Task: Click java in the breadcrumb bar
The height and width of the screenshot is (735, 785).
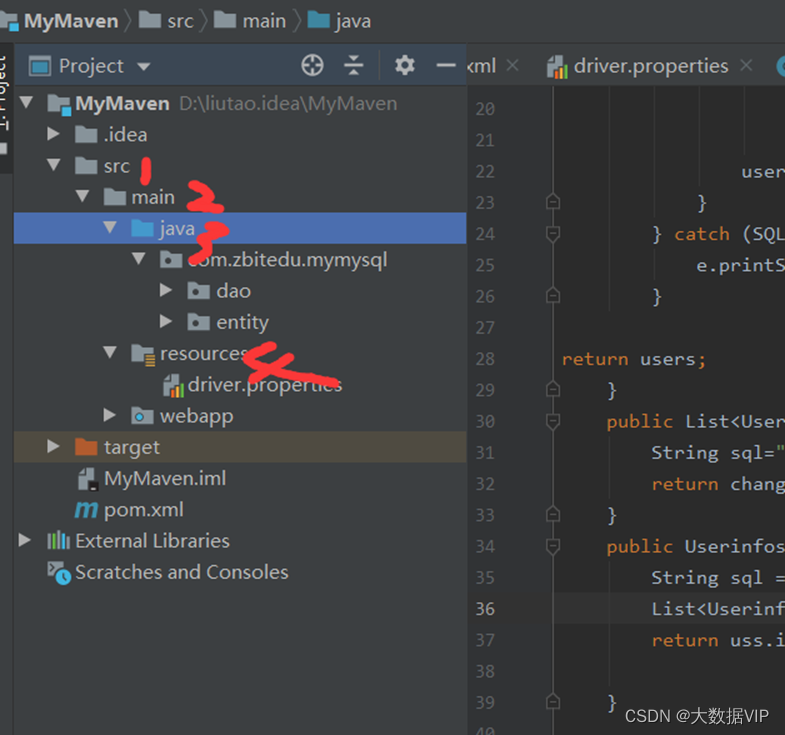Action: tap(353, 22)
